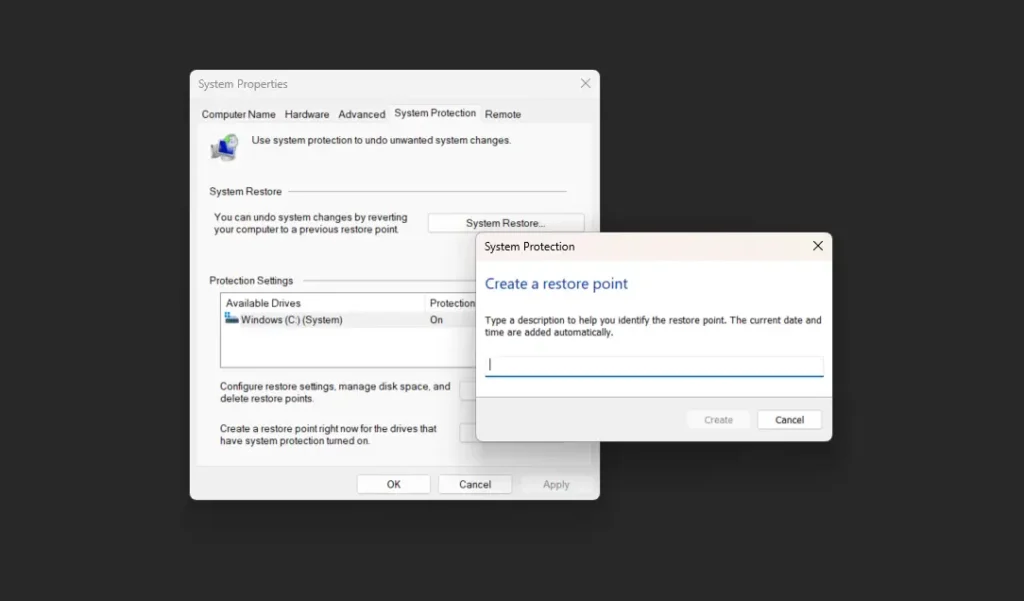The width and height of the screenshot is (1024, 601).
Task: Switch to the Advanced tab
Action: pyautogui.click(x=361, y=114)
